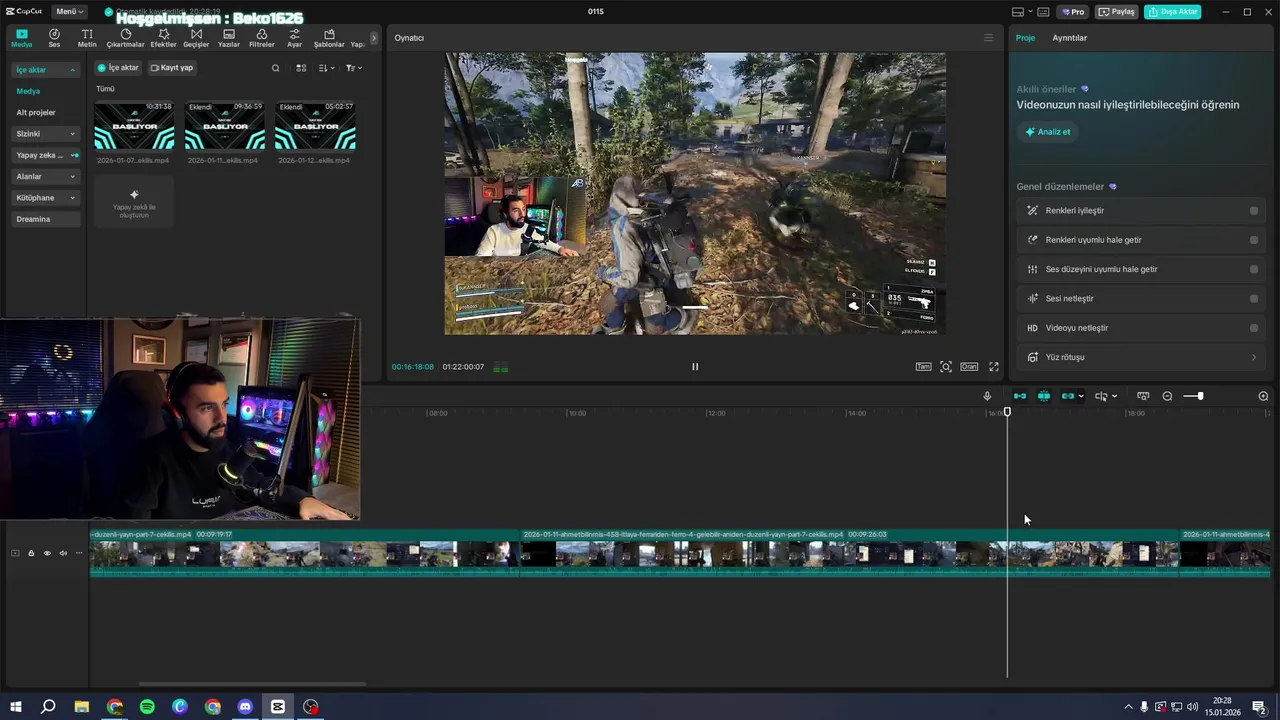Select the 2026-01-07 media clip thumbnail

click(x=134, y=126)
